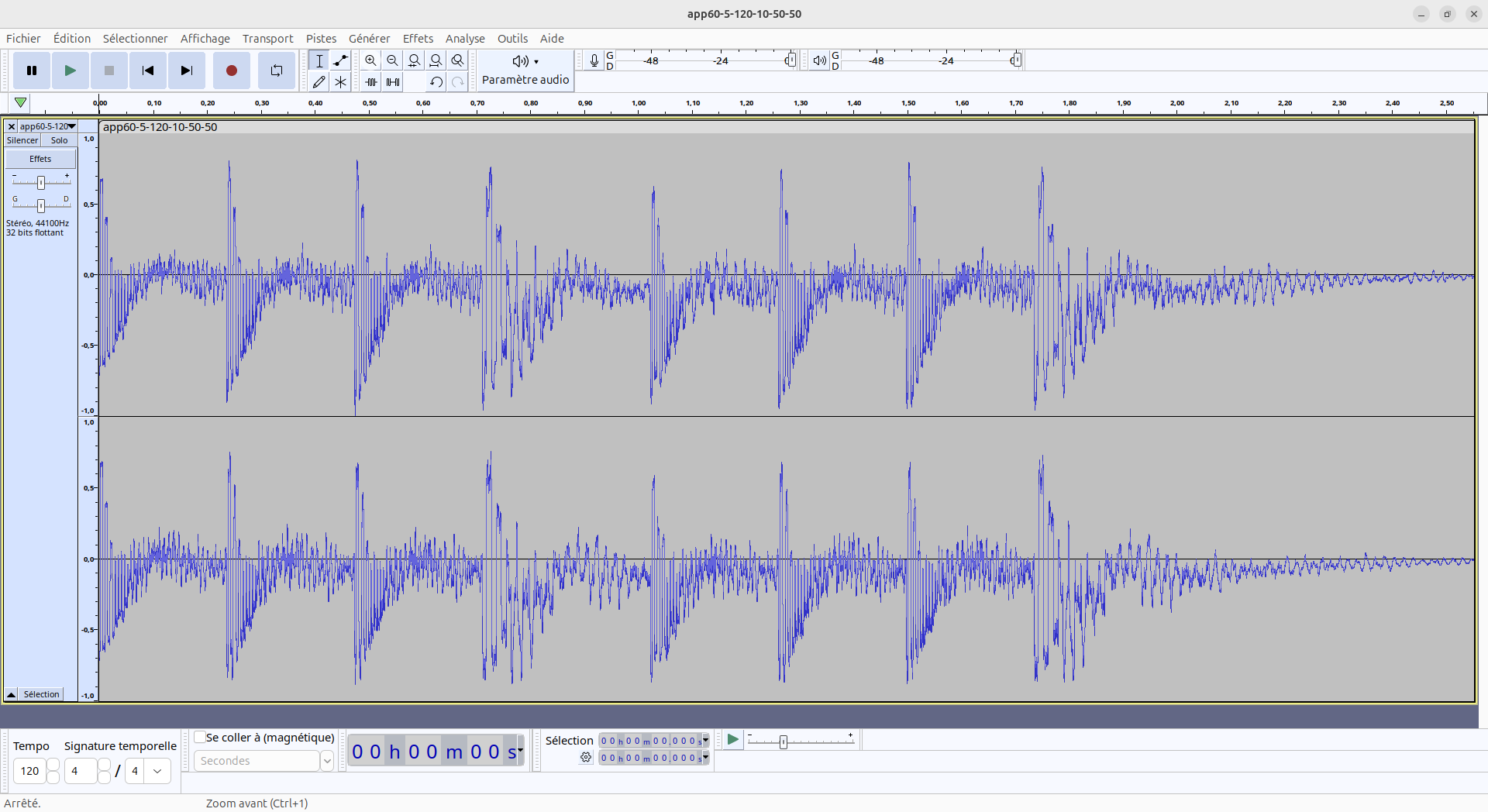Click the Zoom In magnifier icon
Screen dimensions: 1488x812
370,60
